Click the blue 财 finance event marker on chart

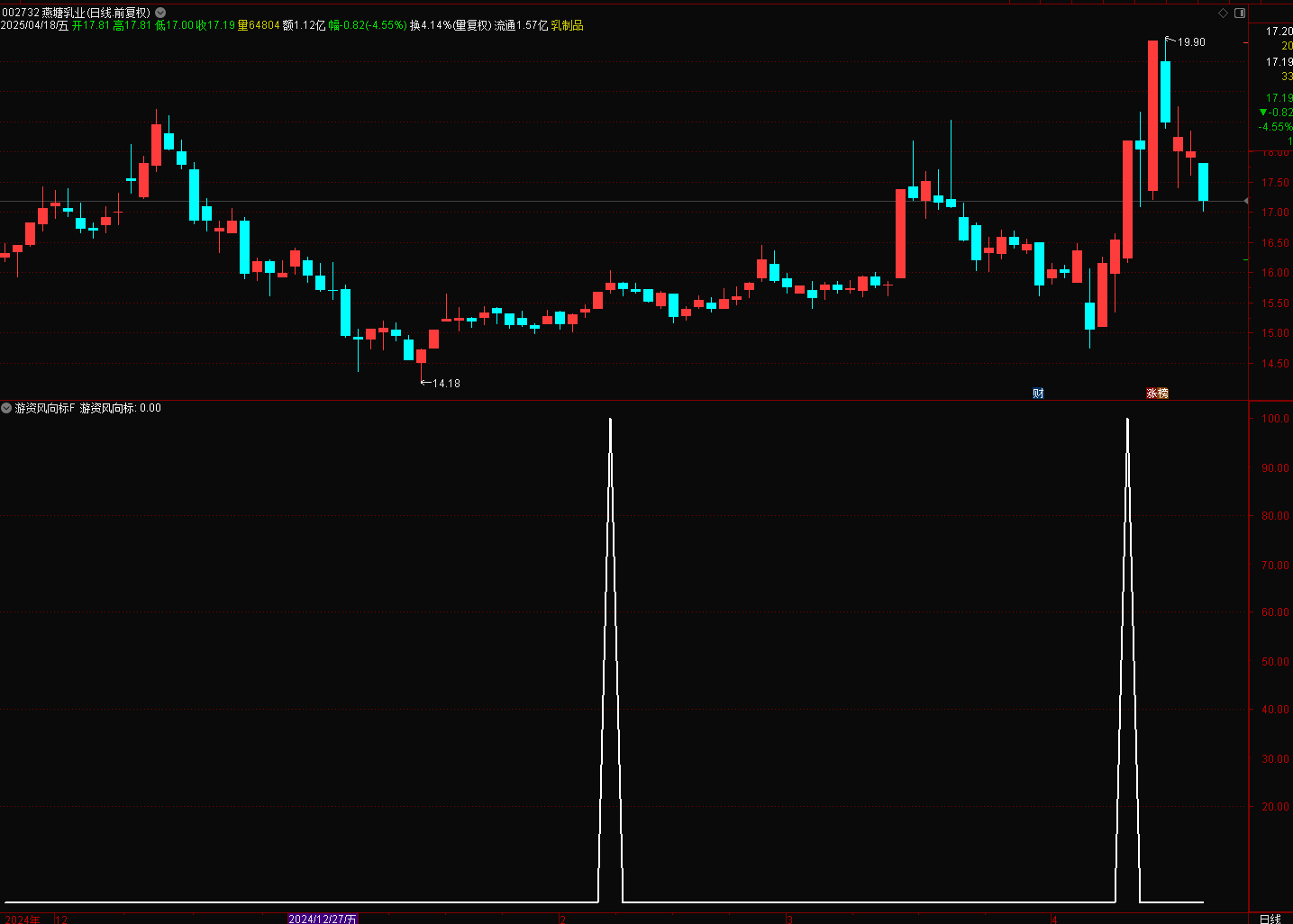click(1037, 393)
